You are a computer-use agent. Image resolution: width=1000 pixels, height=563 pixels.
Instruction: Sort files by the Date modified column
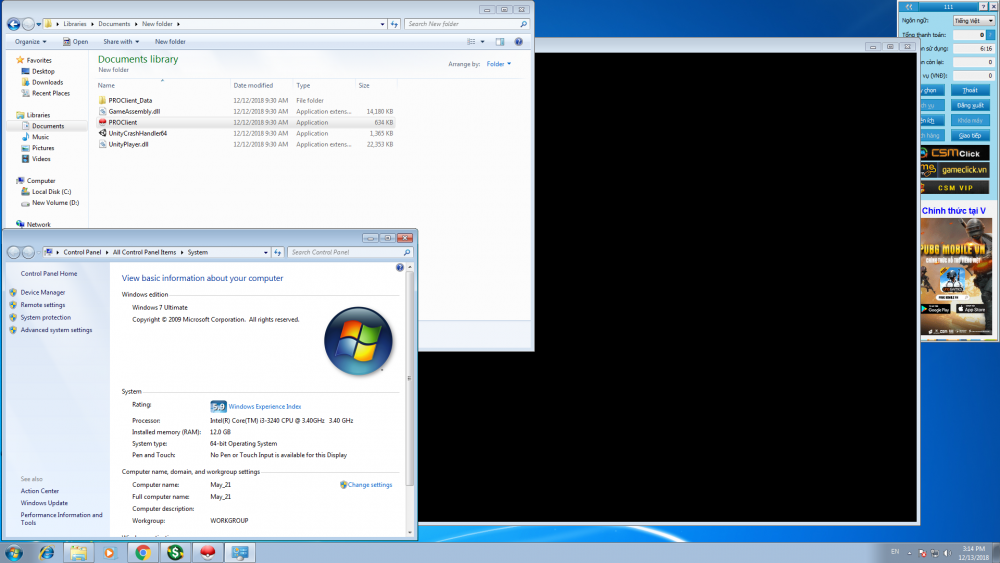pyautogui.click(x=253, y=85)
